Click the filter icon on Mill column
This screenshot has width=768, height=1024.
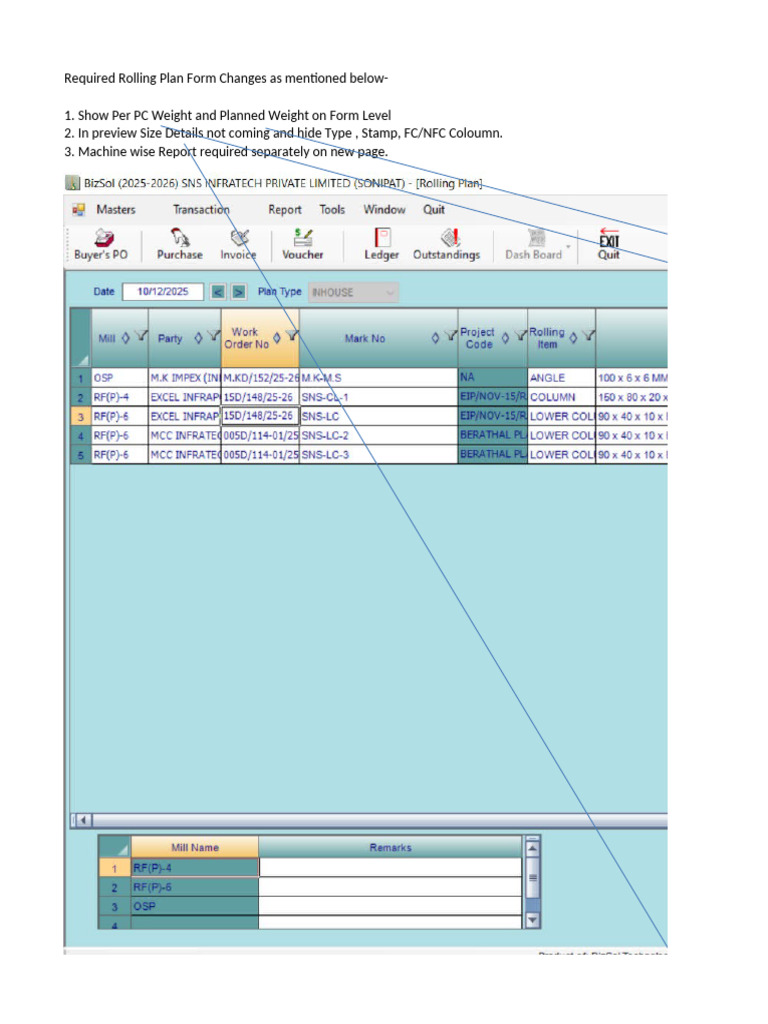[141, 337]
